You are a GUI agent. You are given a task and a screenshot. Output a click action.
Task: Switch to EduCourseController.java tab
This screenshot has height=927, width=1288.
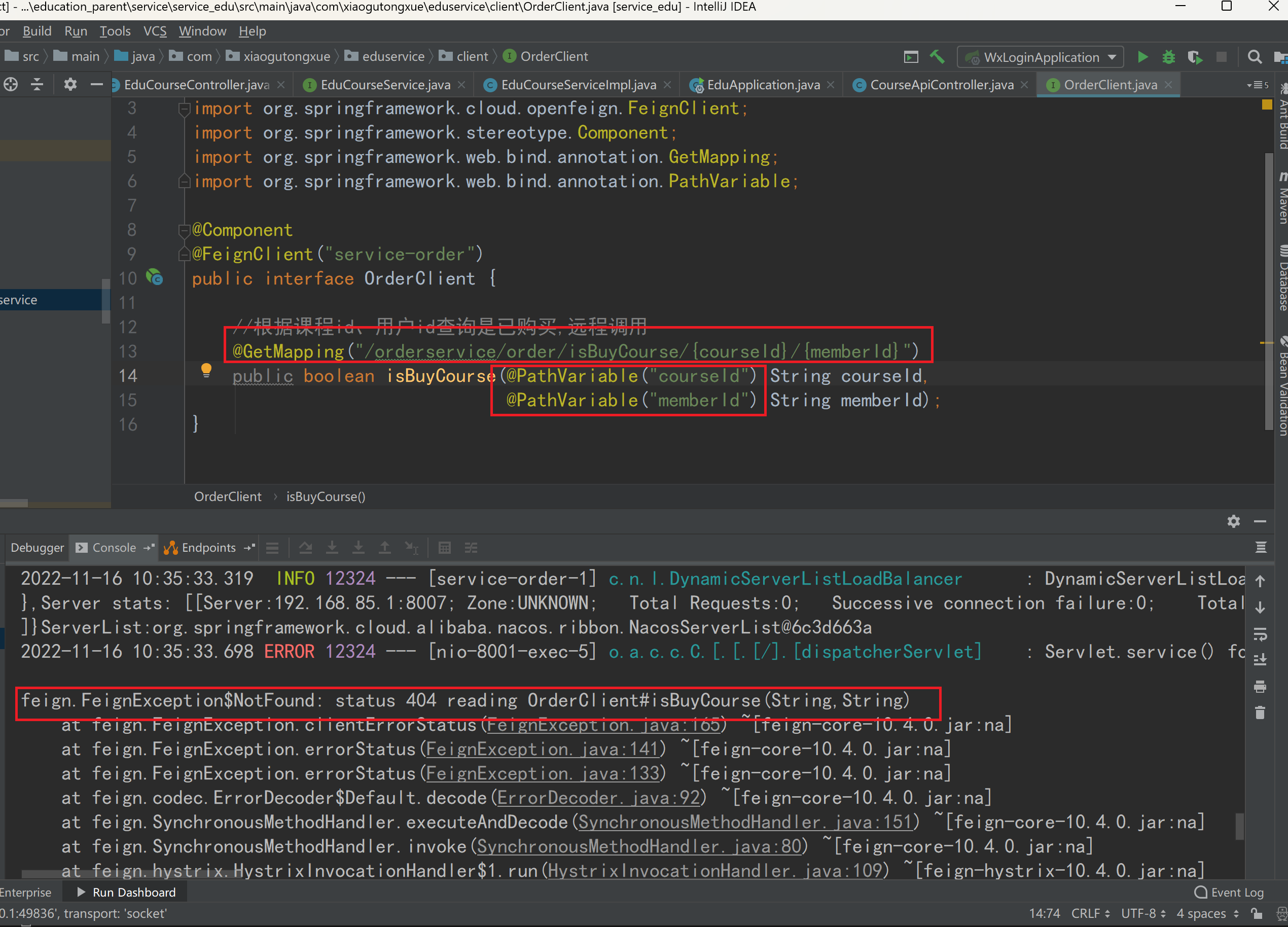[x=196, y=85]
